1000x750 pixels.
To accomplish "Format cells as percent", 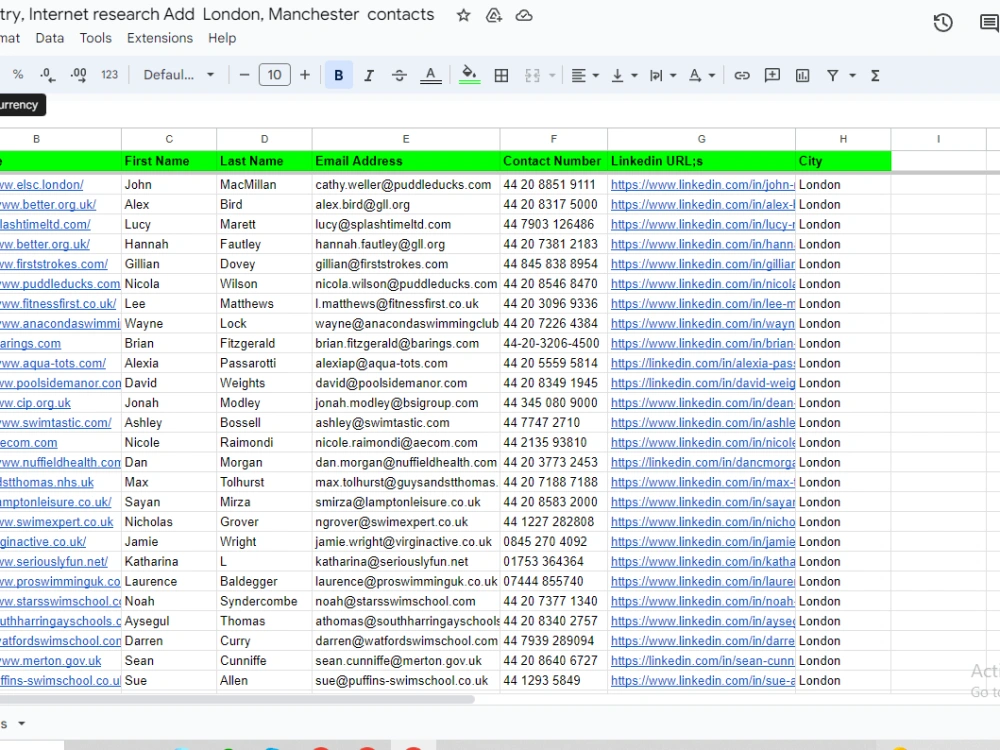I will click(18, 75).
